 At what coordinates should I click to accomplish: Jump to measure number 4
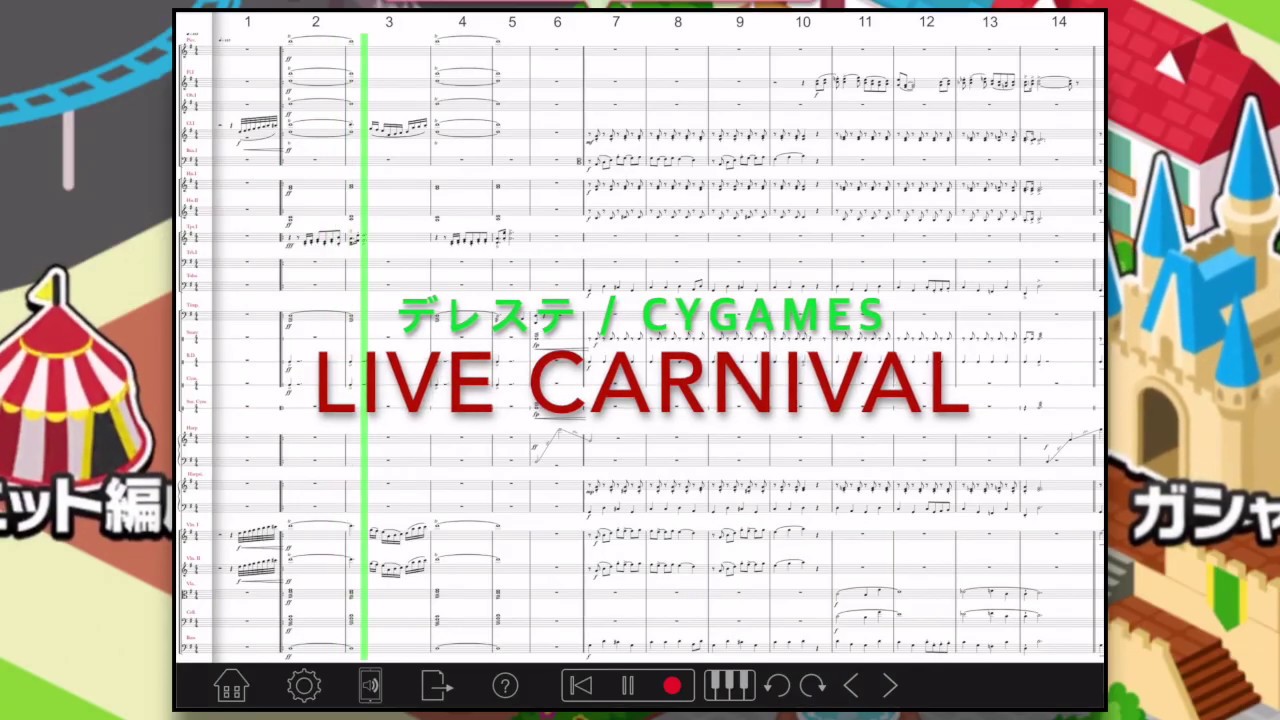coord(462,22)
